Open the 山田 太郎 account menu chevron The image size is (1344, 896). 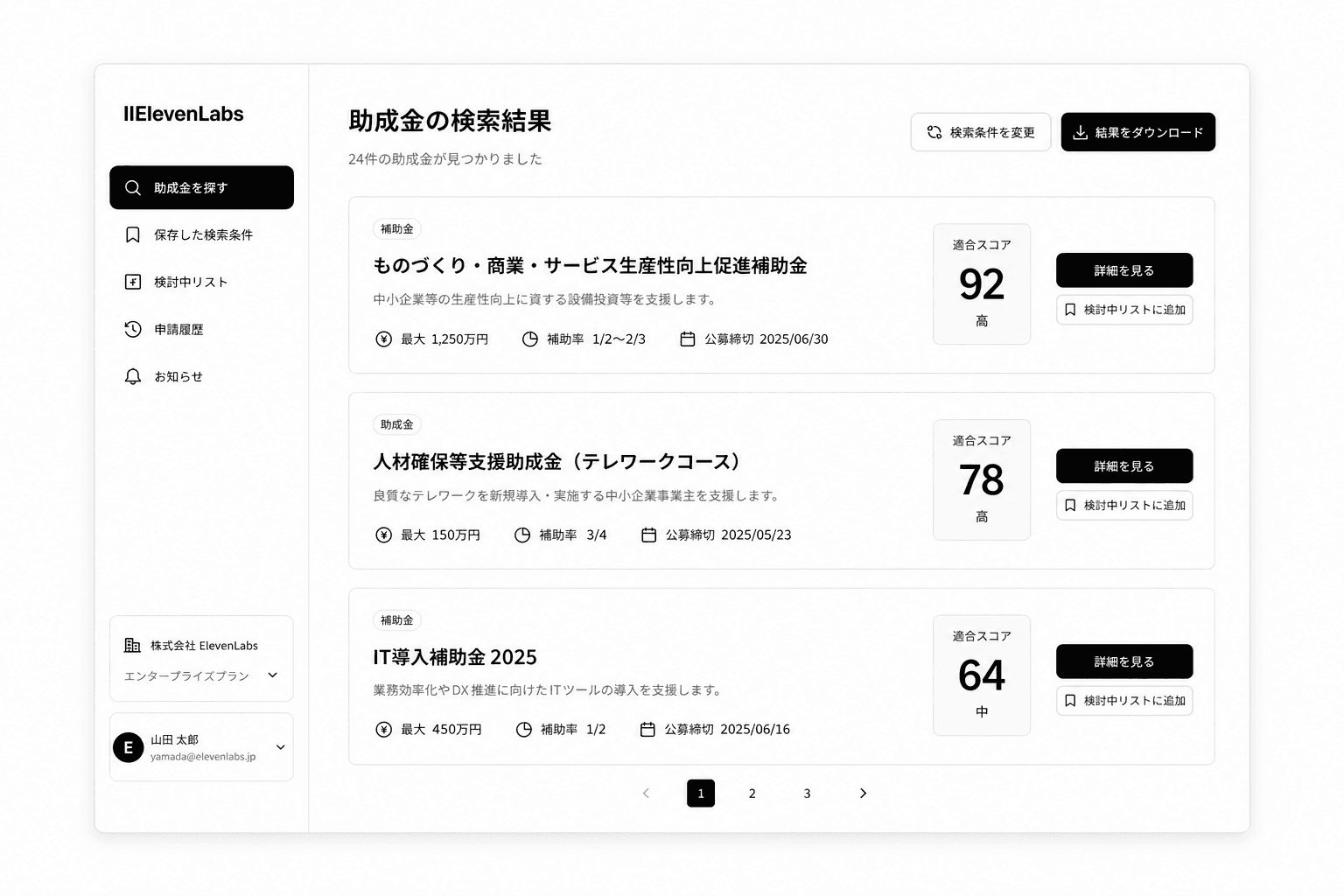pos(281,747)
